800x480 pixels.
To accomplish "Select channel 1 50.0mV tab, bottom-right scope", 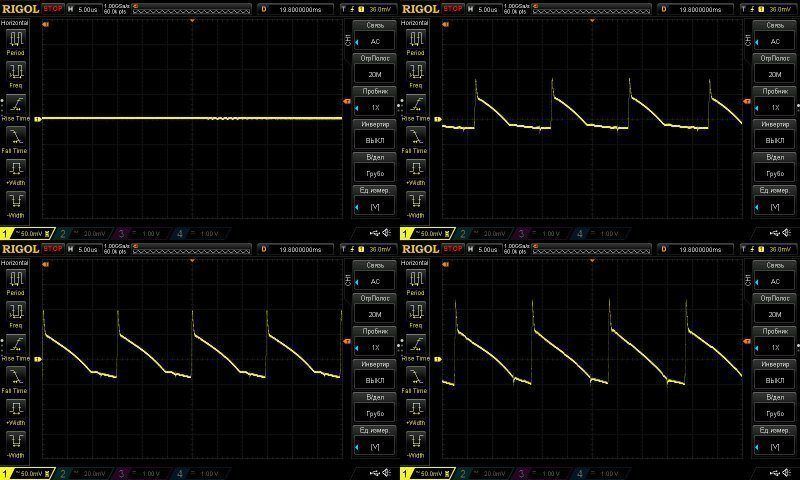I will tap(427, 473).
